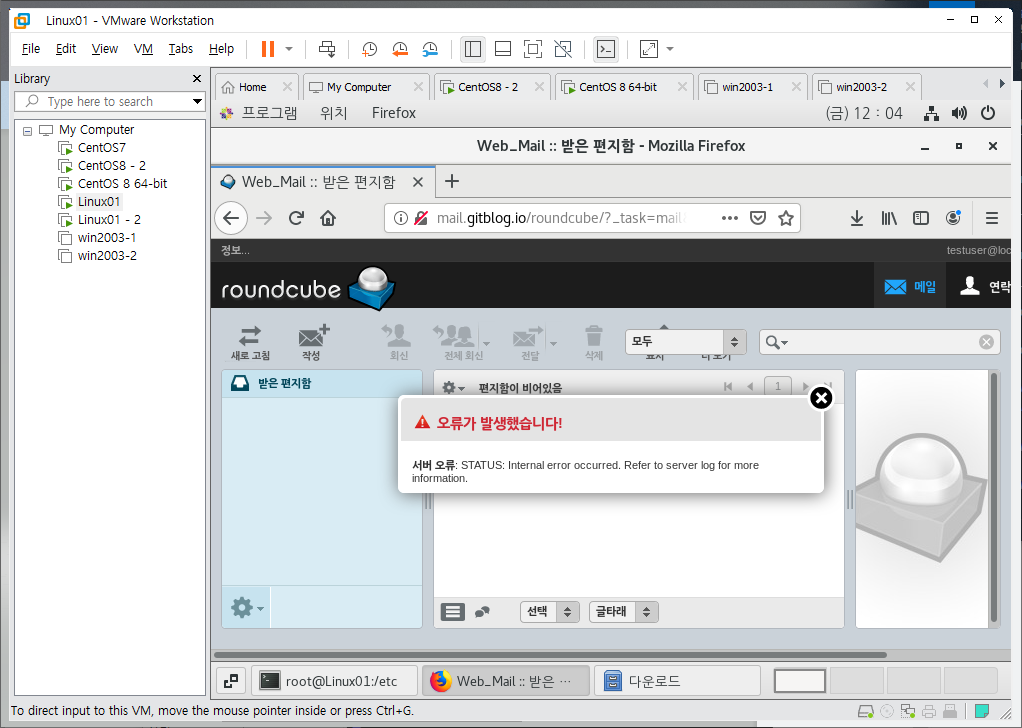Open root@Linux01 terminal from taskbar
Image resolution: width=1022 pixels, height=728 pixels.
coord(334,681)
